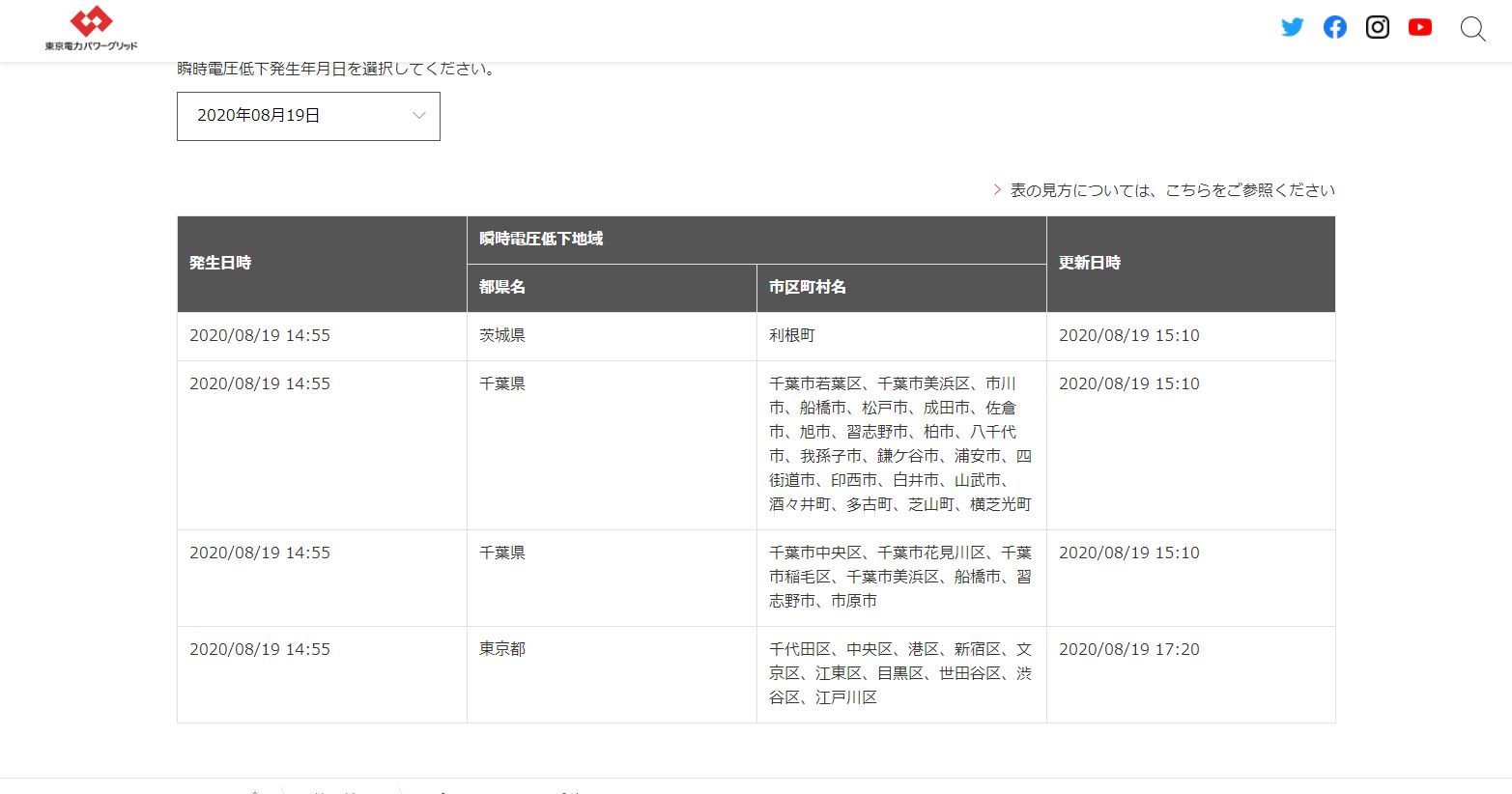The width and height of the screenshot is (1512, 794).
Task: Expand the date selector chevron arrow
Action: tap(419, 116)
